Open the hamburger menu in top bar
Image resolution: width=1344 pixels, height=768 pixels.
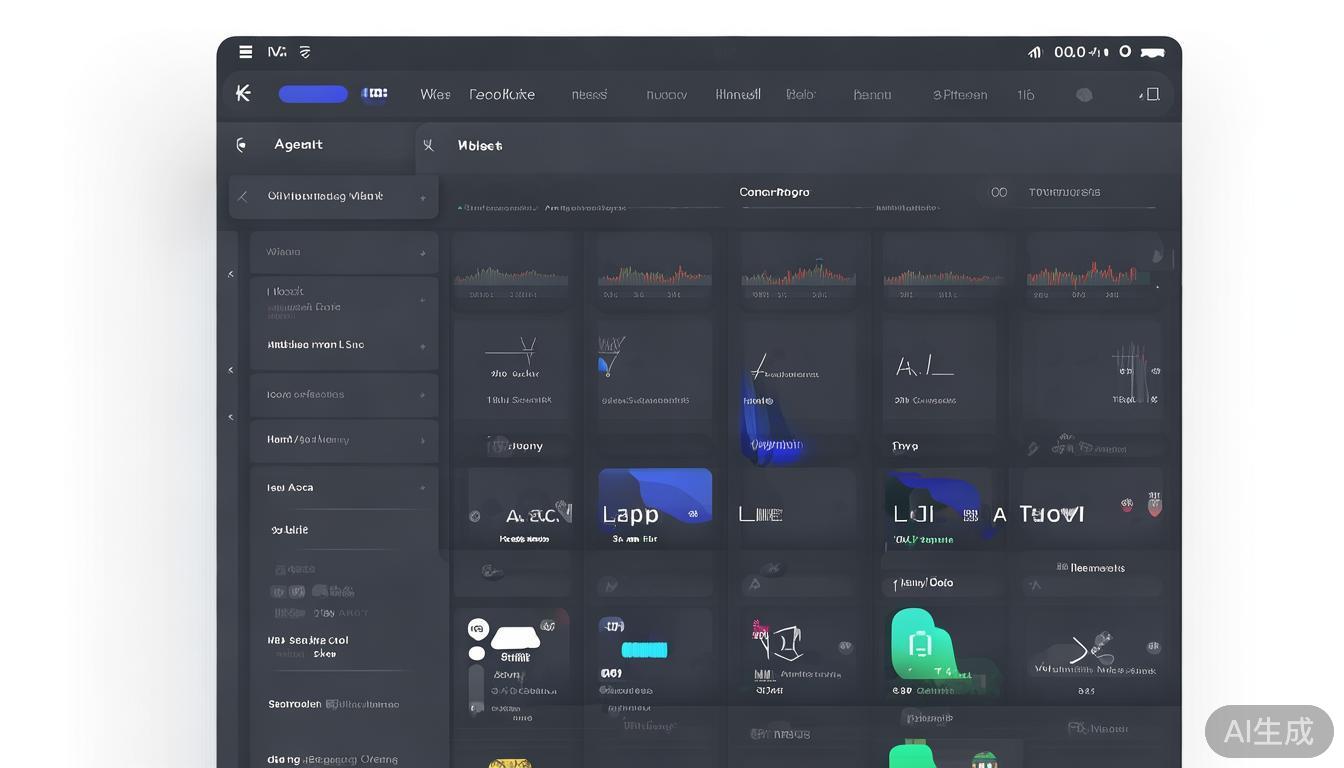point(245,52)
